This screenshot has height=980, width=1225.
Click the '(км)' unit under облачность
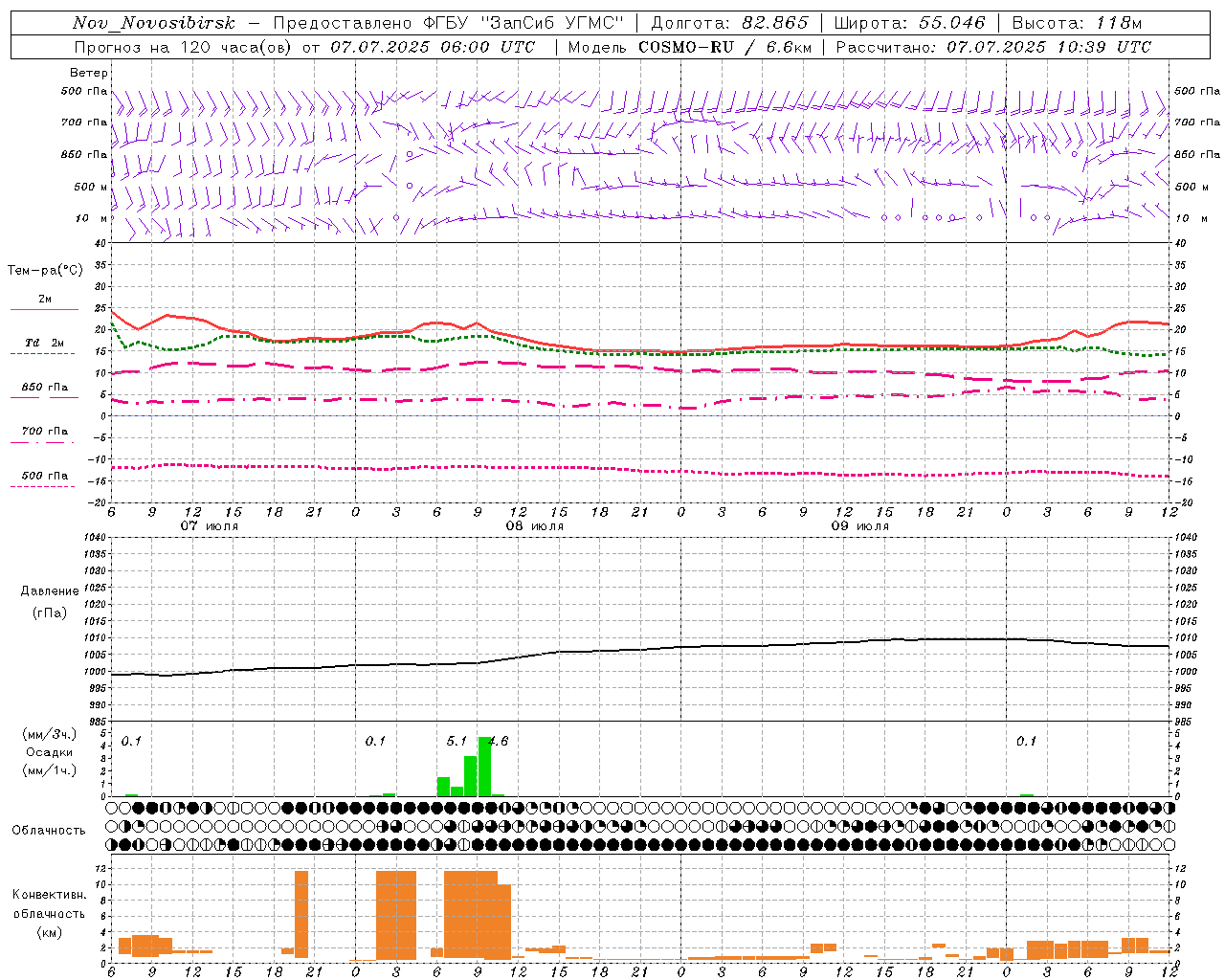click(49, 932)
